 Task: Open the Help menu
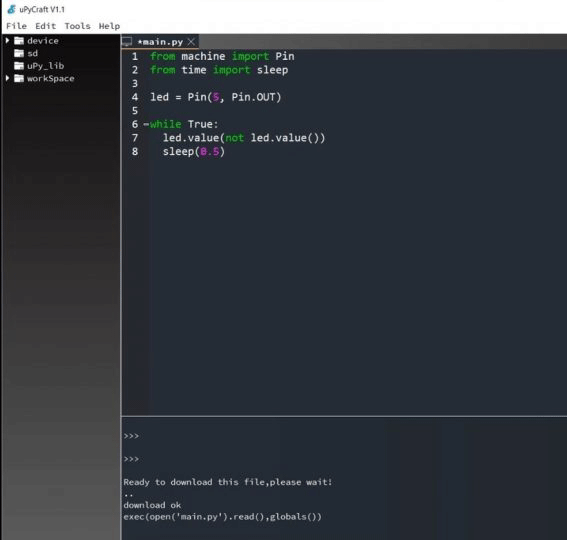(109, 26)
